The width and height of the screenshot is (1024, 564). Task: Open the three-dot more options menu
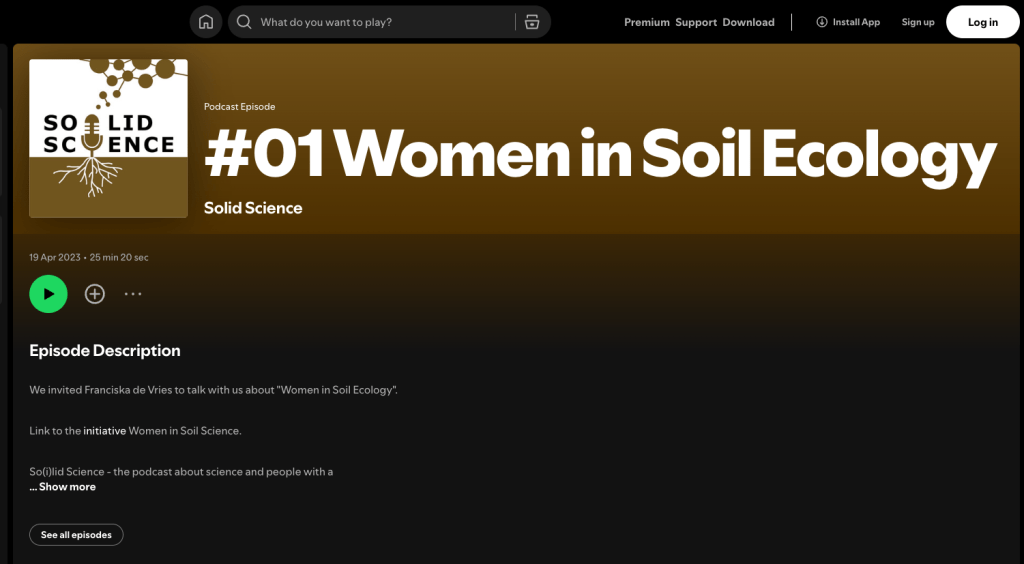click(133, 294)
